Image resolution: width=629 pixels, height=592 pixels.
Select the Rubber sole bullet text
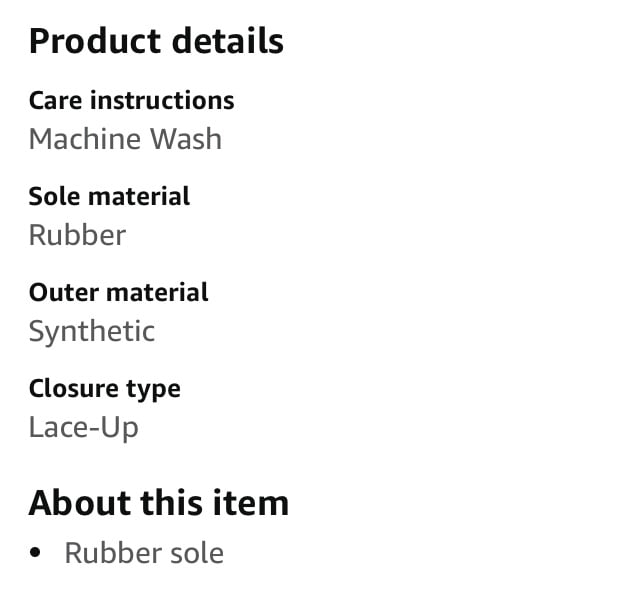click(144, 553)
